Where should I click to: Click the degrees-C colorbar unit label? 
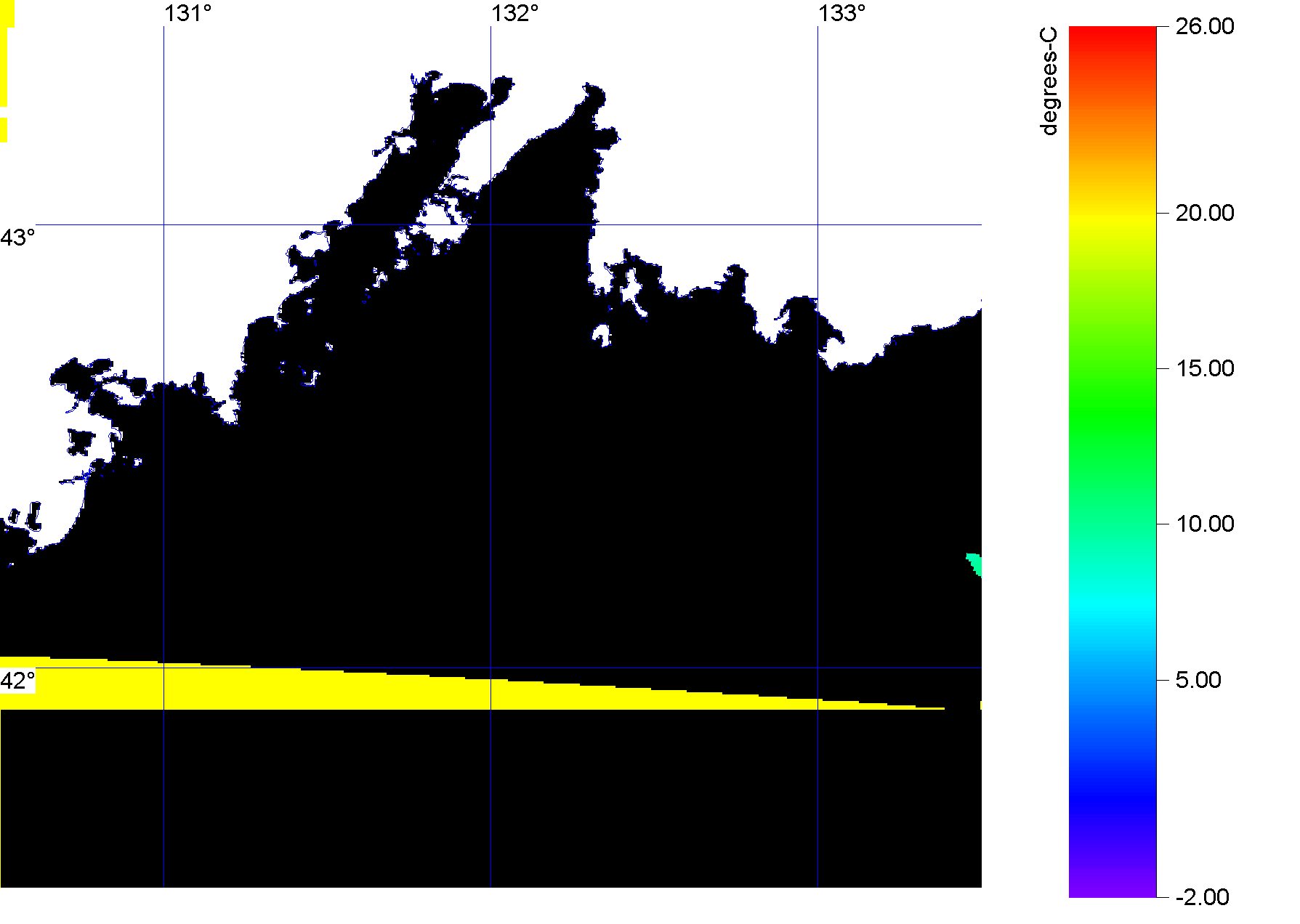click(1049, 81)
